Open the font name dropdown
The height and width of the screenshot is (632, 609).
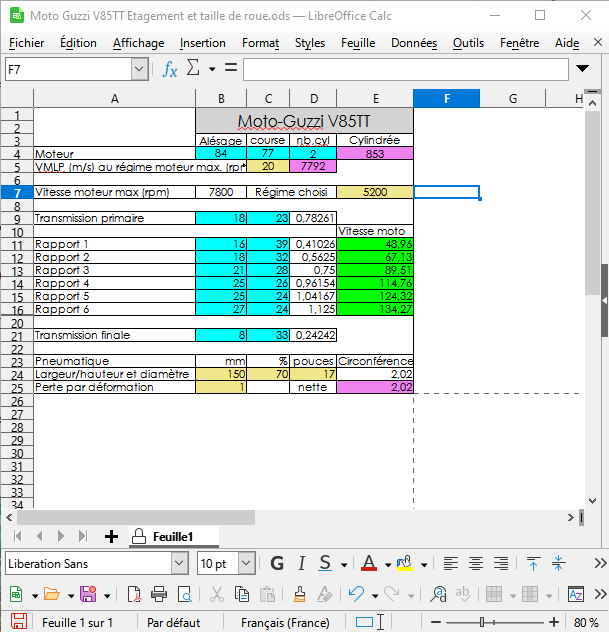tap(179, 563)
